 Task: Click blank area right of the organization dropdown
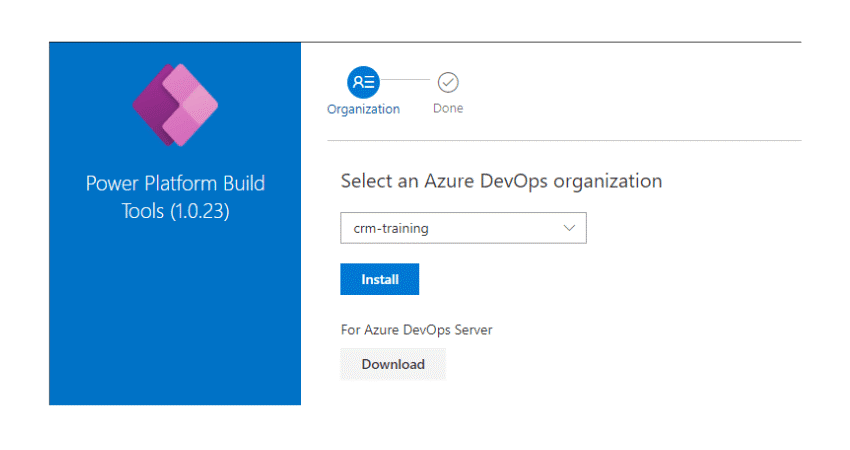pos(690,228)
